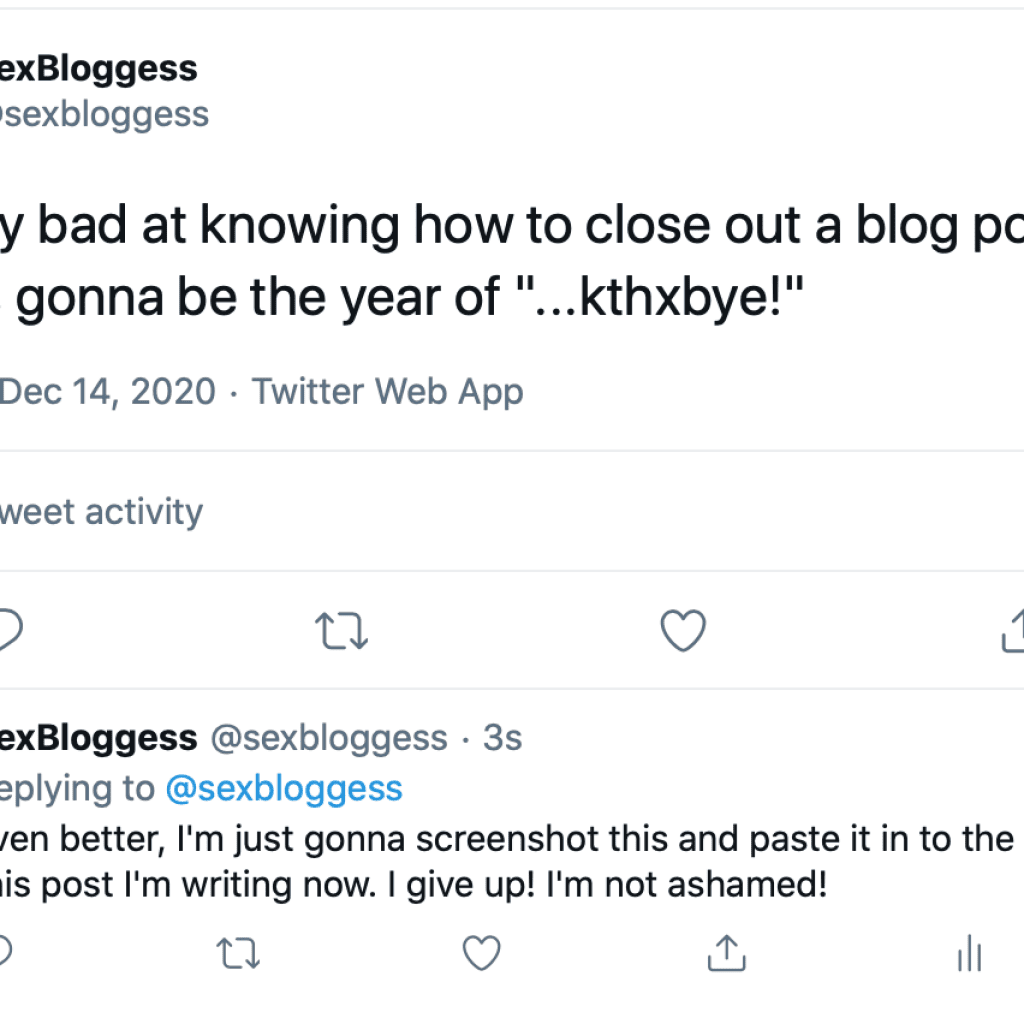Click the Dec 14, 2020 timestamp
Screen dimensions: 1024x1024
[x=108, y=392]
